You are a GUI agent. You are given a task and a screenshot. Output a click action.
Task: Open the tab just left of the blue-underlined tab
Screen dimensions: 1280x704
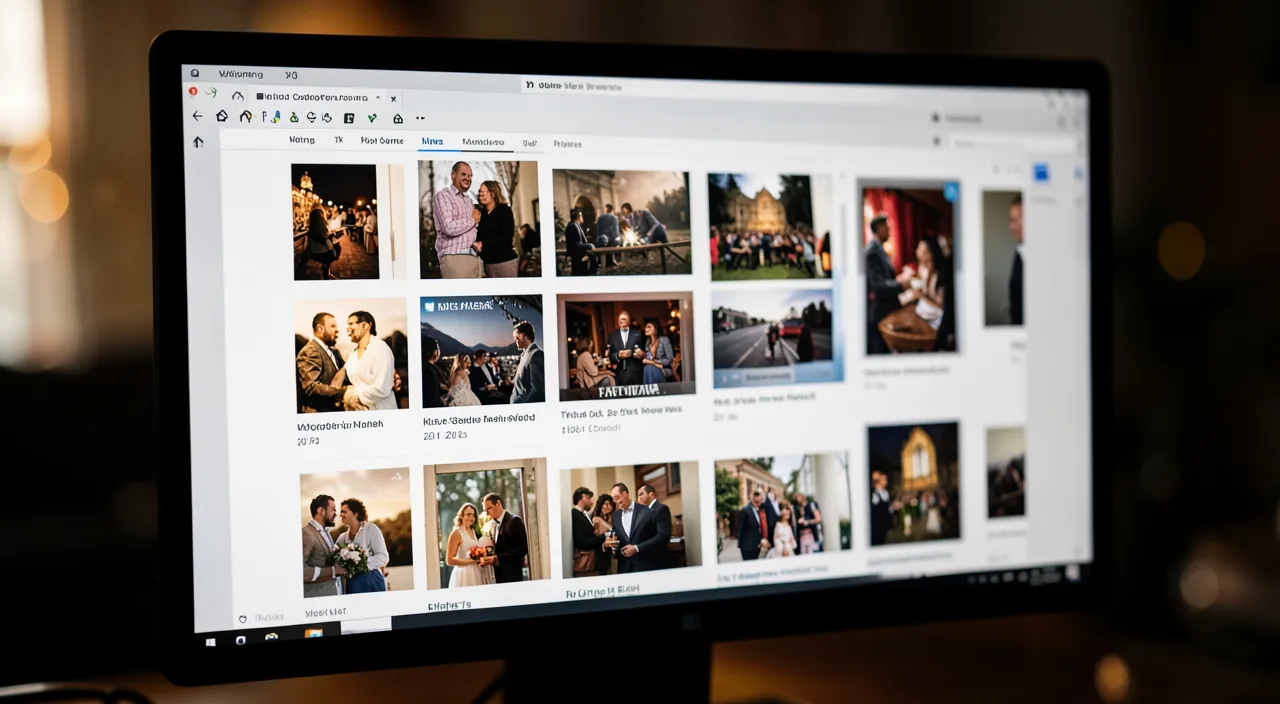point(382,141)
